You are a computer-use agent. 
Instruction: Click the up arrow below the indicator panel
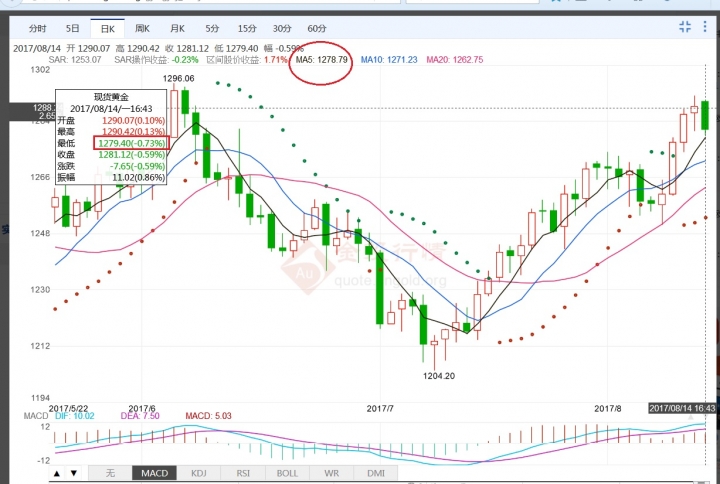click(57, 473)
